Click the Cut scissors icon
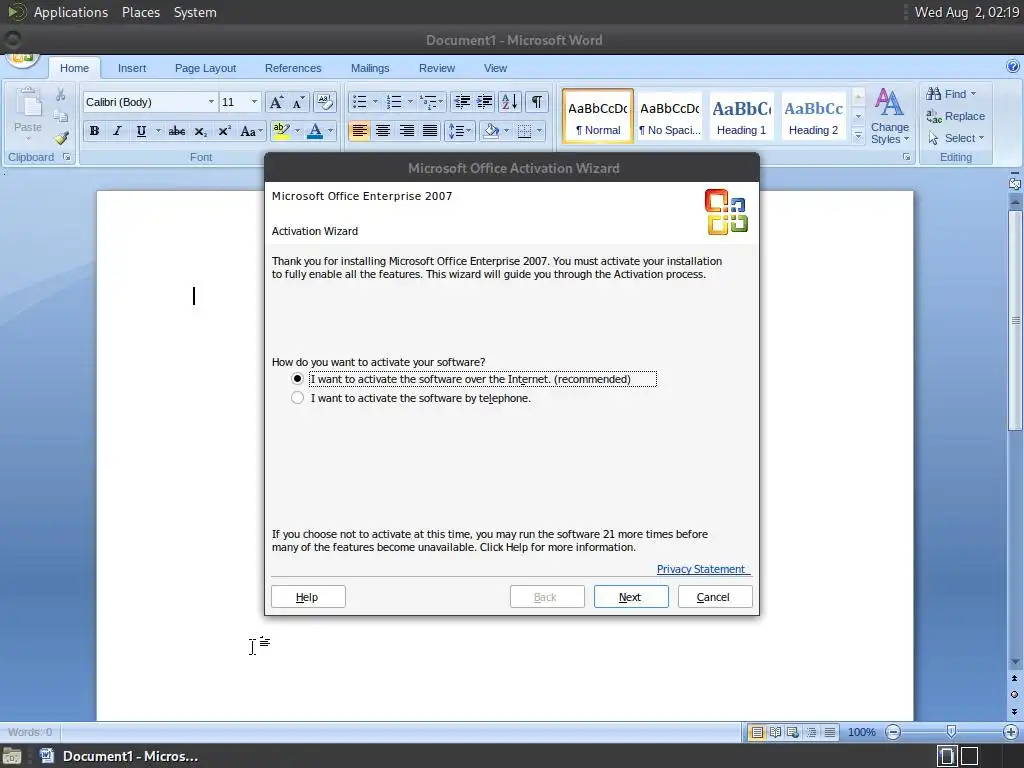 point(61,95)
